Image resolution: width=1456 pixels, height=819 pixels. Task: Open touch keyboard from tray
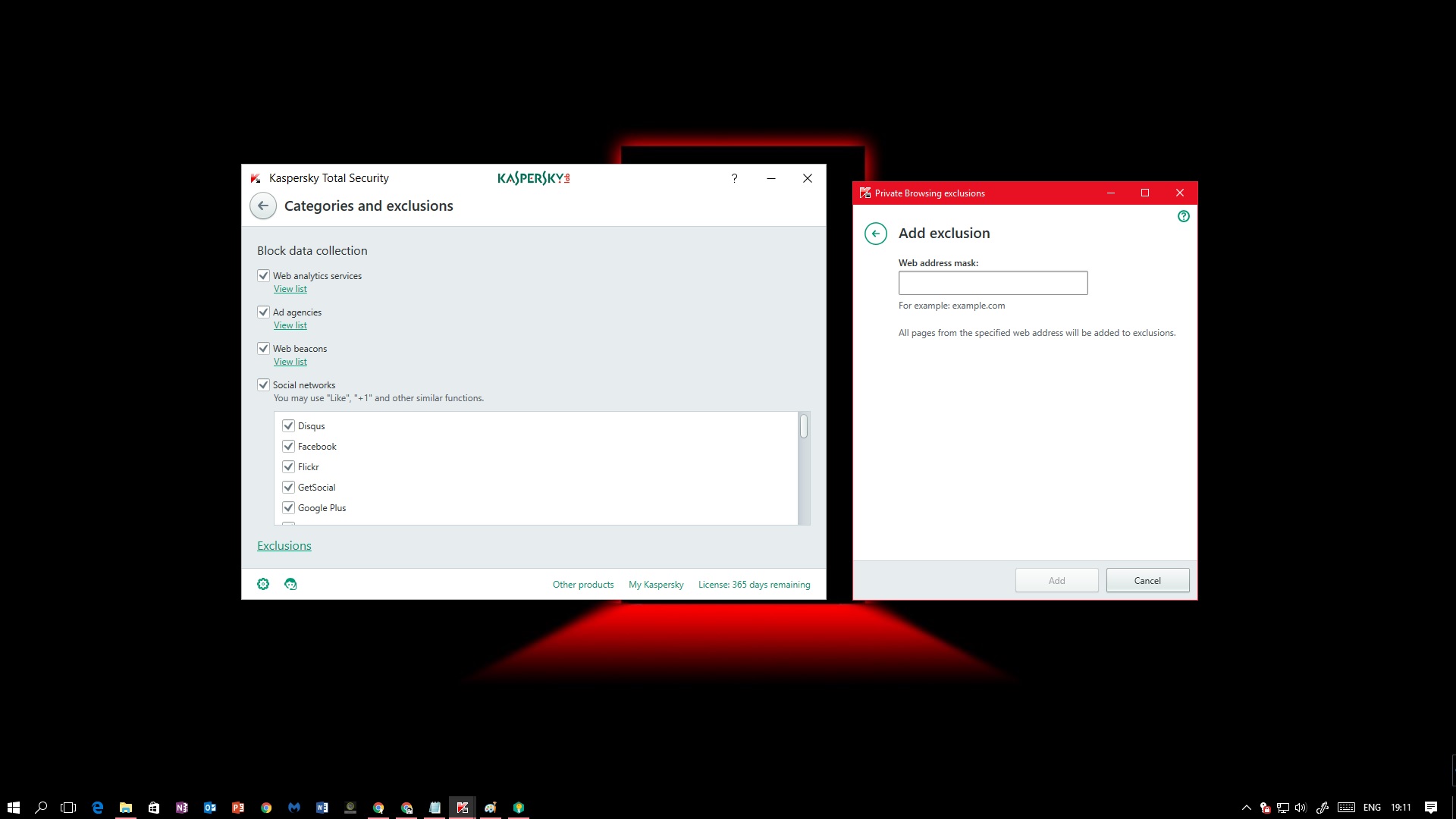point(1347,808)
